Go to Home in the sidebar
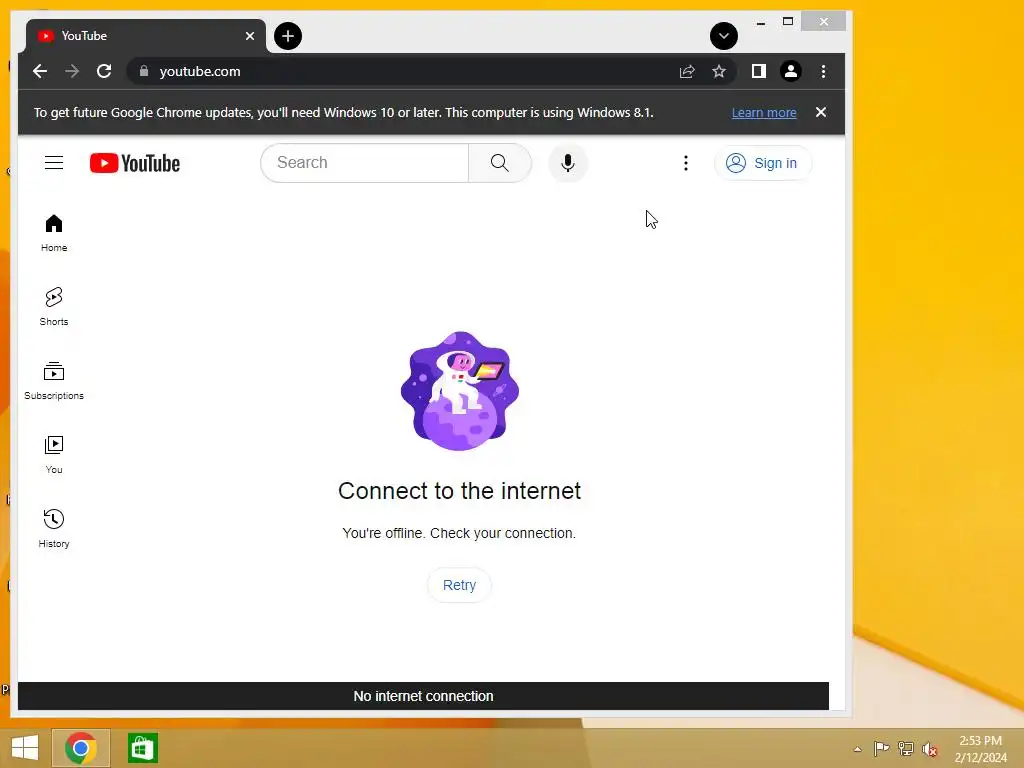The height and width of the screenshot is (768, 1024). [54, 233]
